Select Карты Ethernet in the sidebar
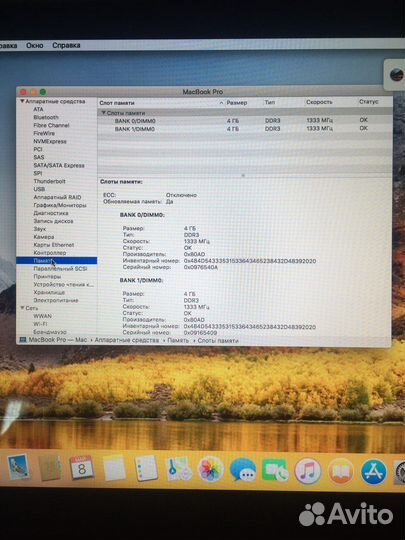This screenshot has height=540, width=405. coord(53,245)
